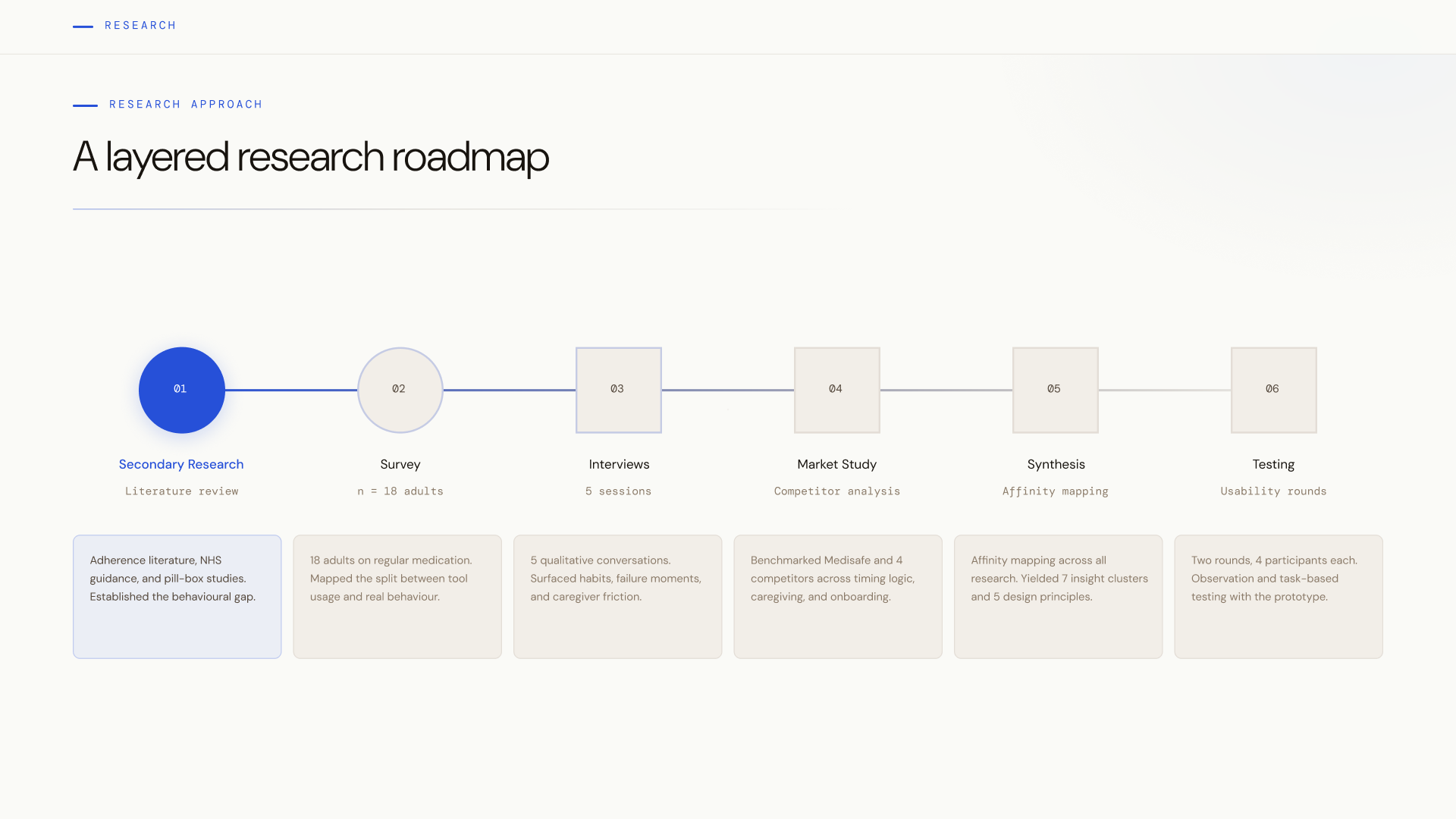Click the Market Study title
The width and height of the screenshot is (1456, 819).
[x=836, y=464]
